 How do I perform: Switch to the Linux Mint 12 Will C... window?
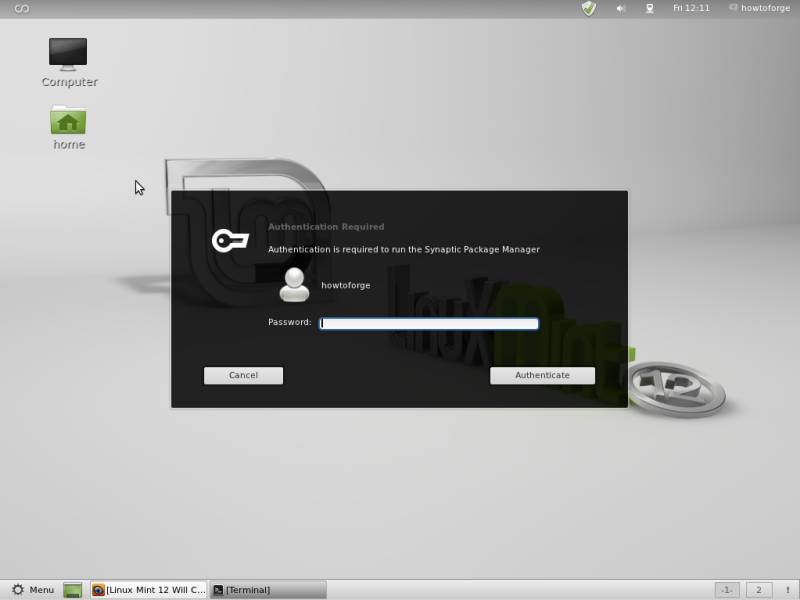click(x=149, y=590)
